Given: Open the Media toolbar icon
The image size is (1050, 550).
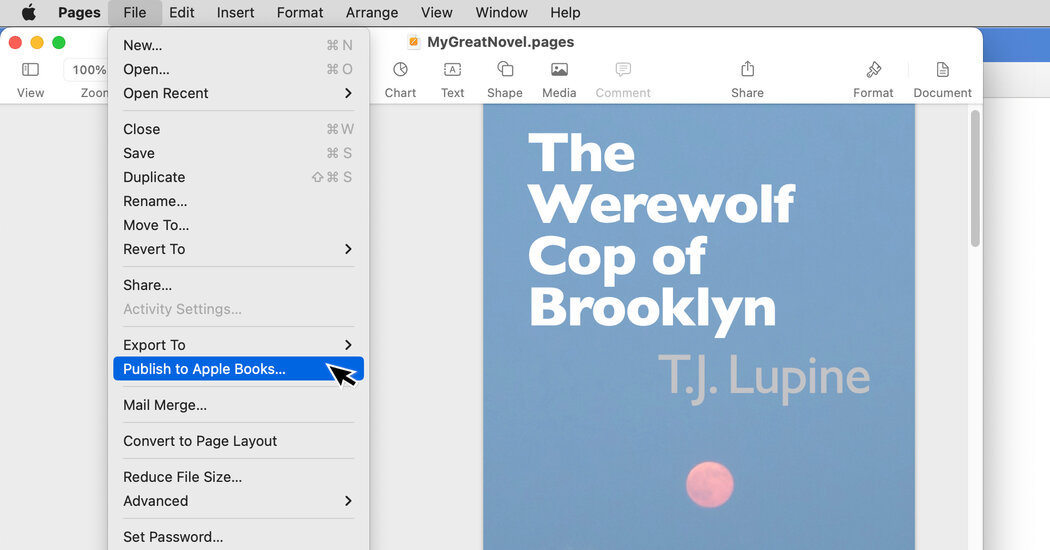Looking at the screenshot, I should [559, 70].
